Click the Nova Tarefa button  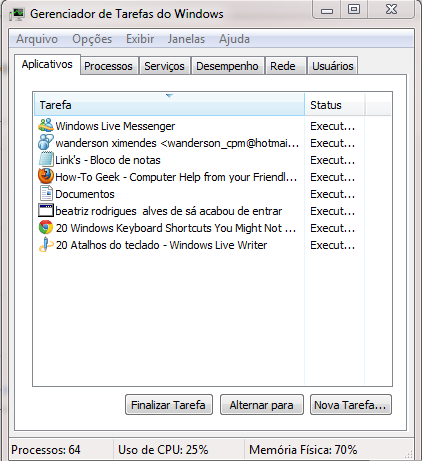[351, 405]
